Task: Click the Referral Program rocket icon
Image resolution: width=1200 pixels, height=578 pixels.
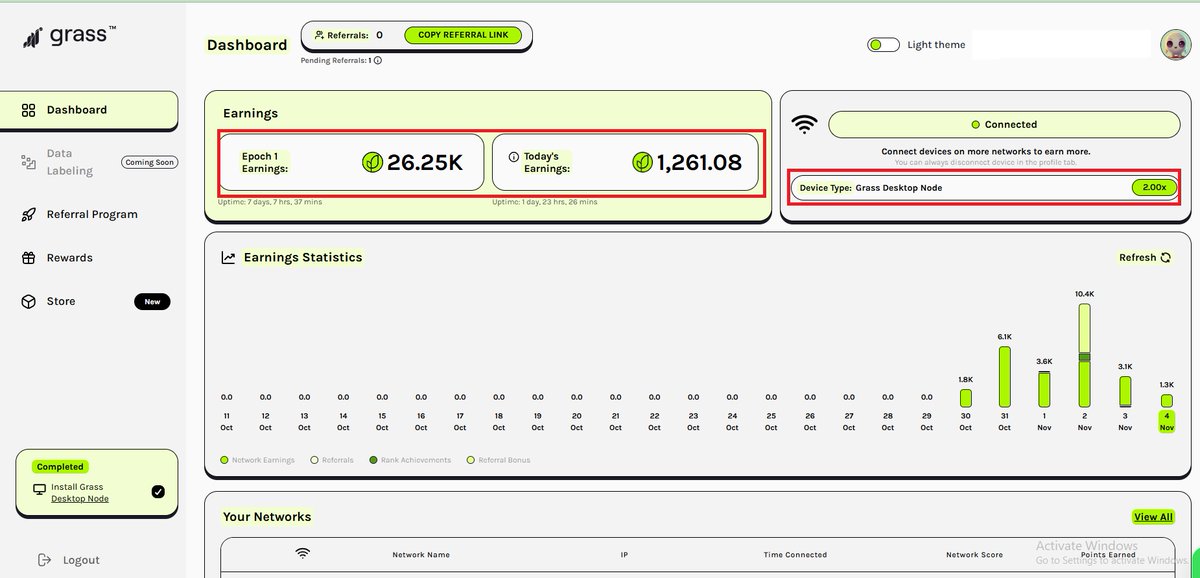Action: (x=28, y=214)
